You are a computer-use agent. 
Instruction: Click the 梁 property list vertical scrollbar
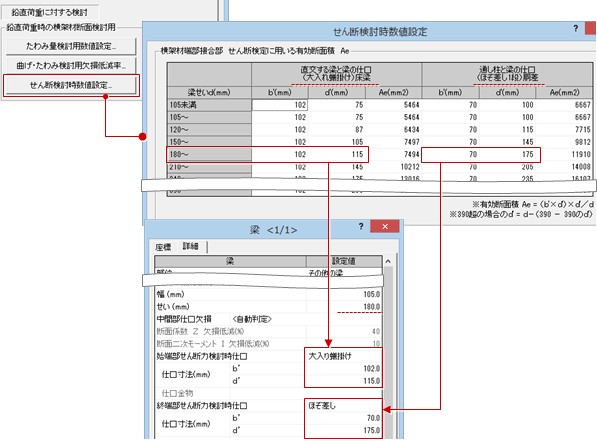pyautogui.click(x=388, y=350)
